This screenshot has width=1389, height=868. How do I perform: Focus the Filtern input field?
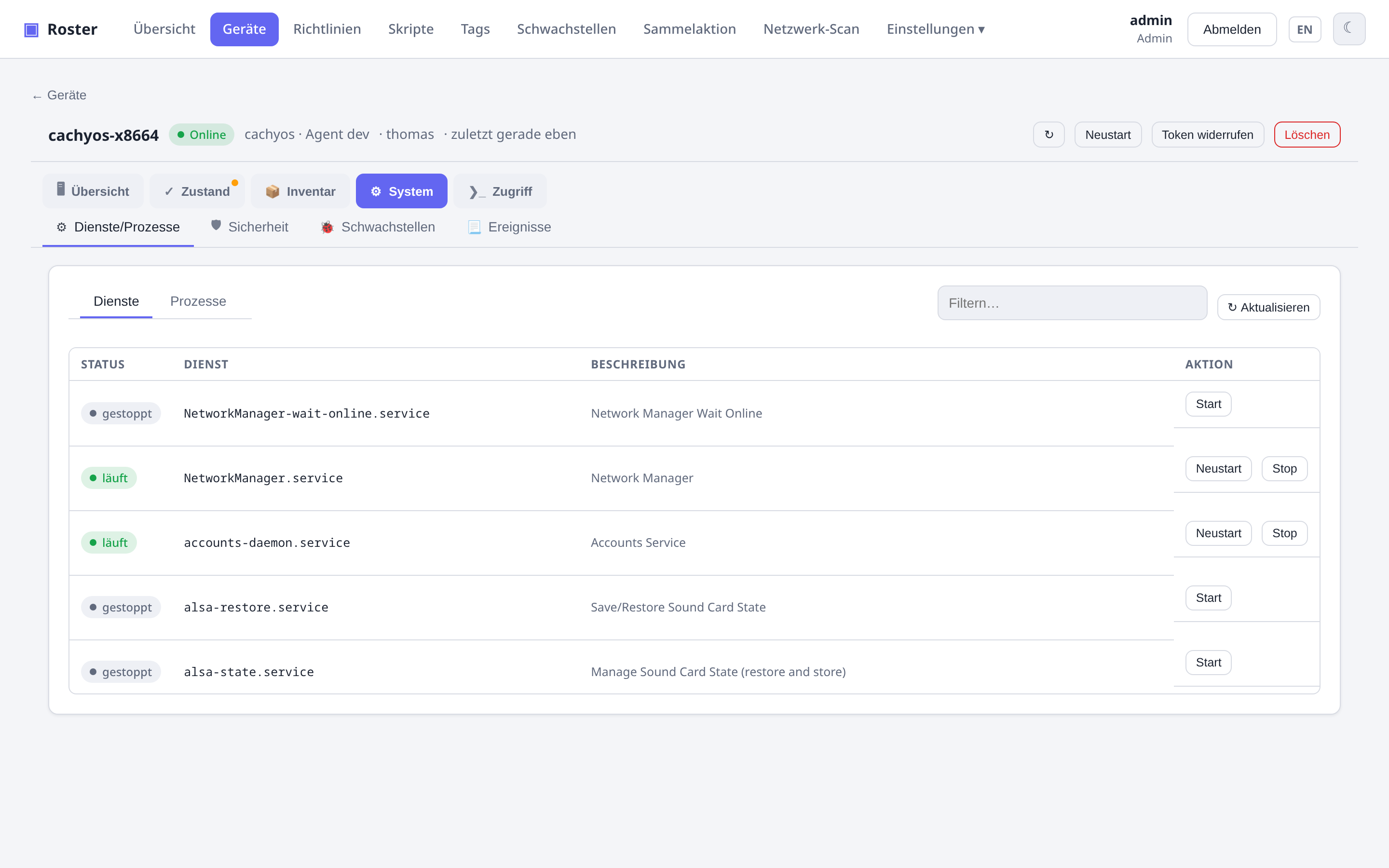(x=1072, y=302)
